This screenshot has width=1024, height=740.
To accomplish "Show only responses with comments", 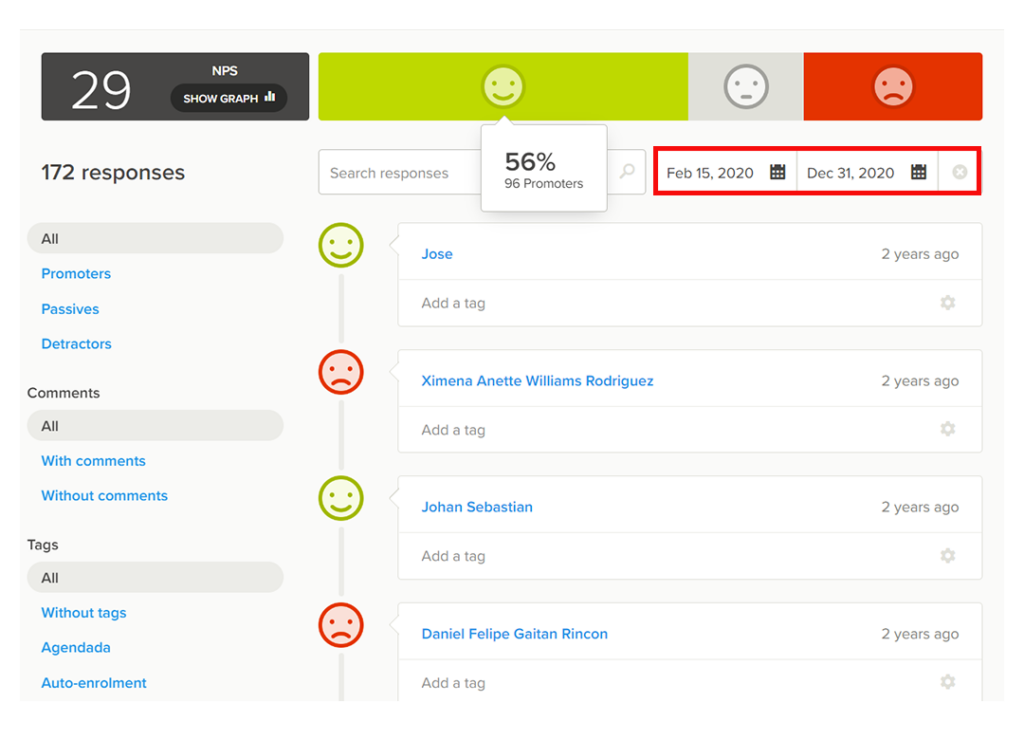I will tap(93, 461).
